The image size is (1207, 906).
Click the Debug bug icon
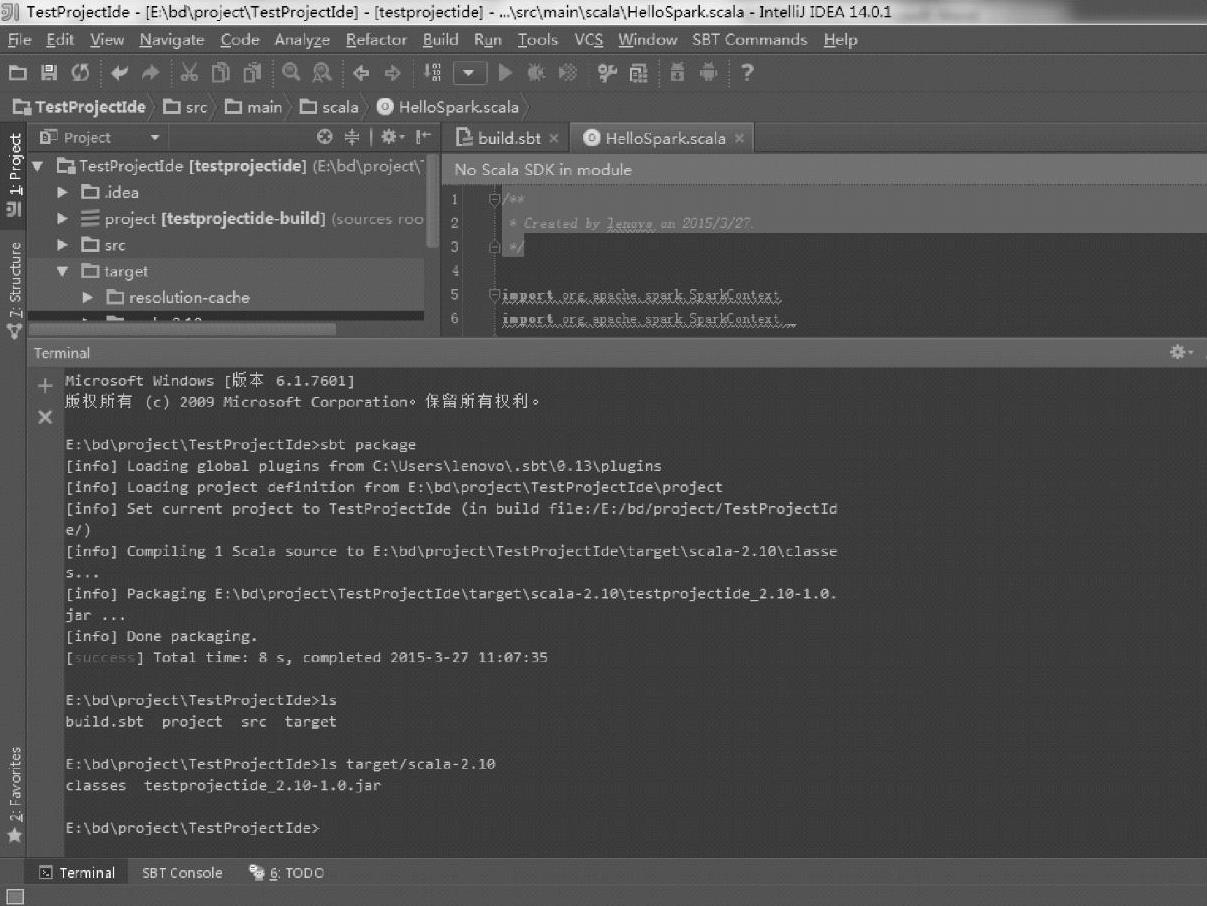click(x=536, y=73)
